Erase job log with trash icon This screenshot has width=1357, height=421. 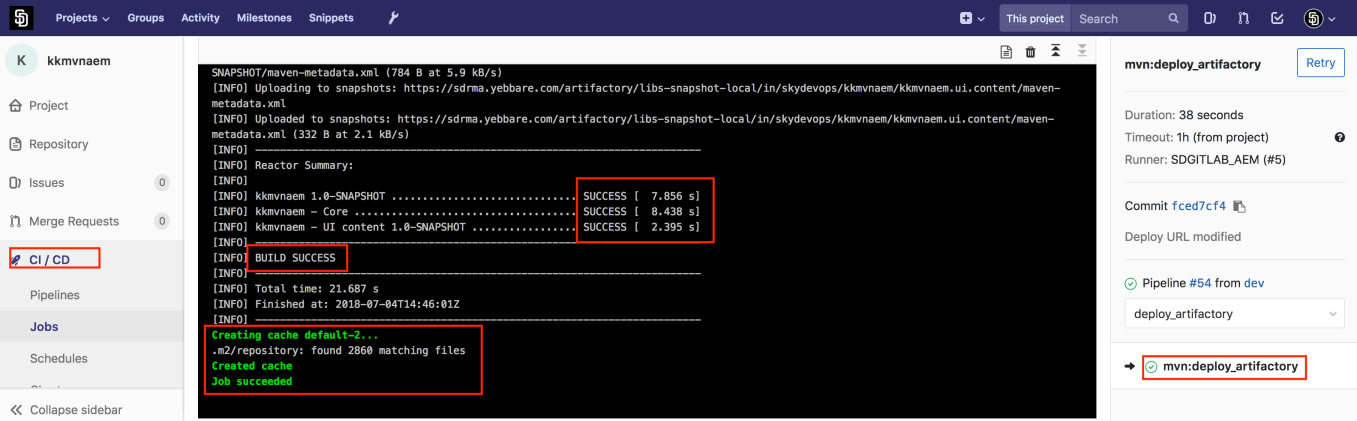(x=1031, y=51)
